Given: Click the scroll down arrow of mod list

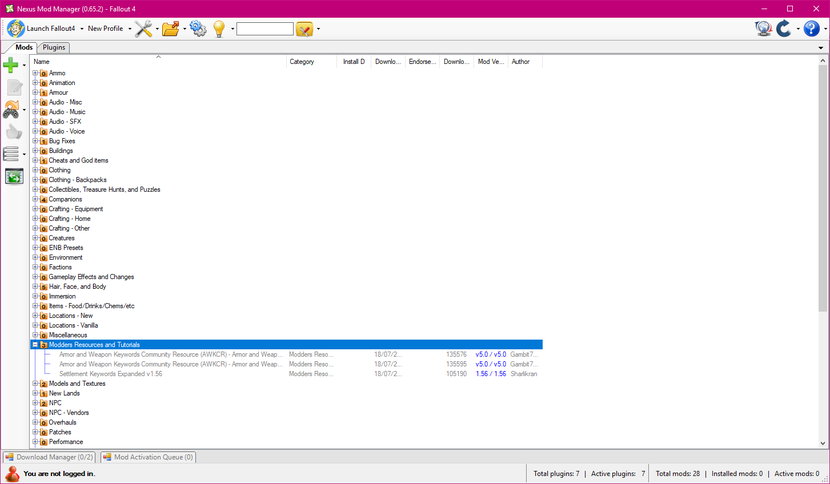Looking at the screenshot, I should point(823,443).
